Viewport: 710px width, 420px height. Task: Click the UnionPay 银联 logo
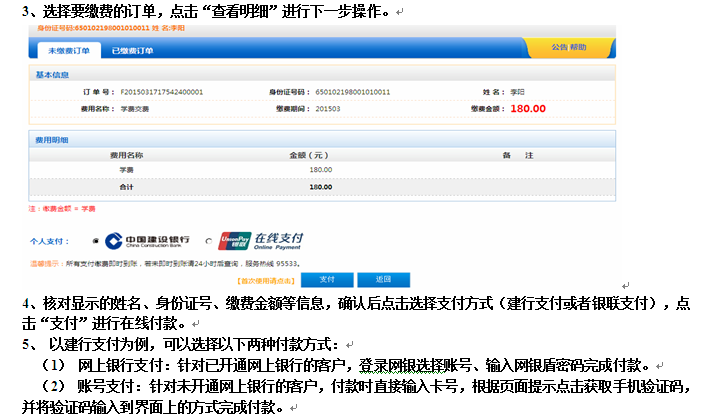coord(233,241)
